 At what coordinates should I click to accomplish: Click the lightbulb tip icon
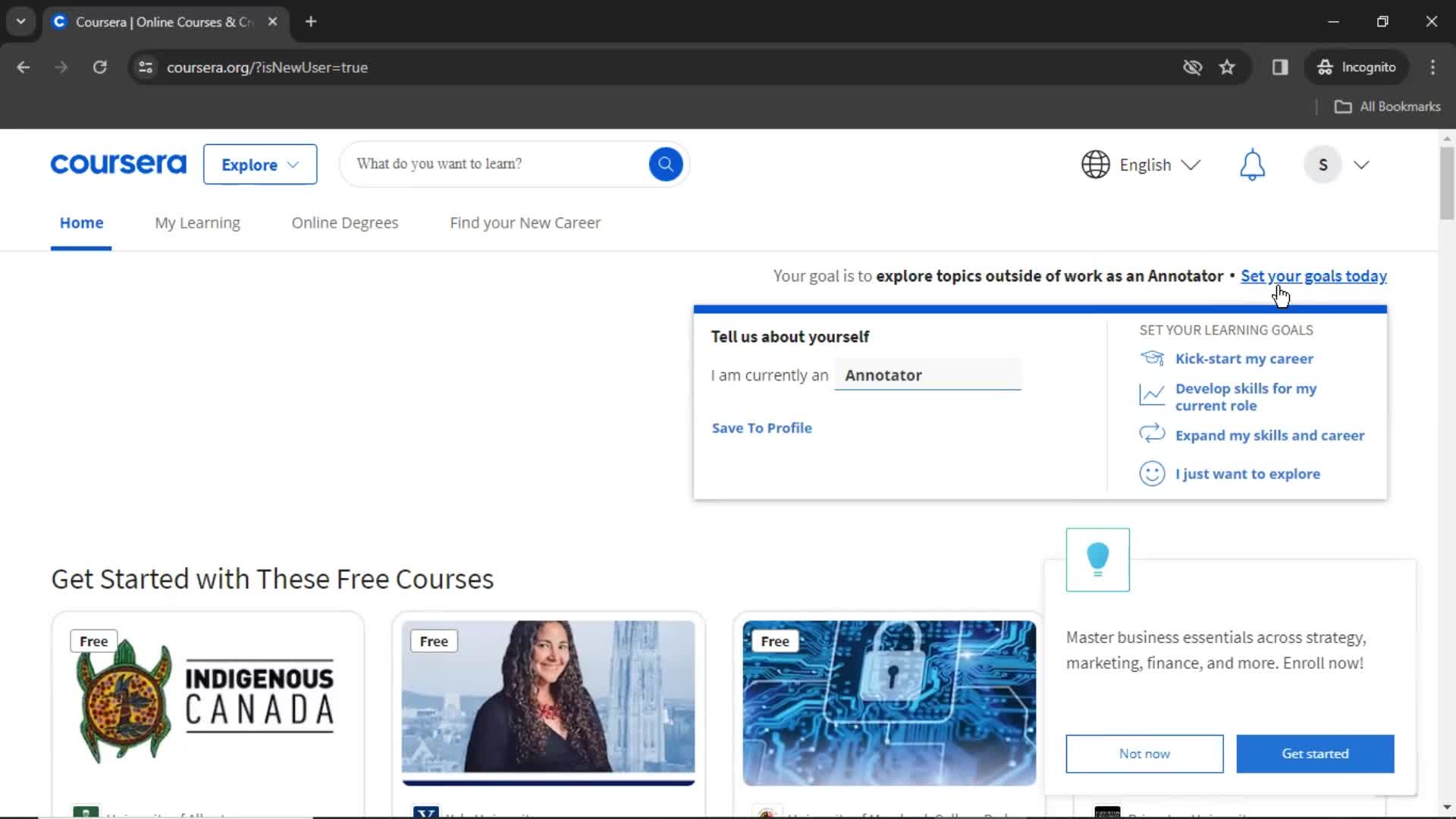(1097, 559)
